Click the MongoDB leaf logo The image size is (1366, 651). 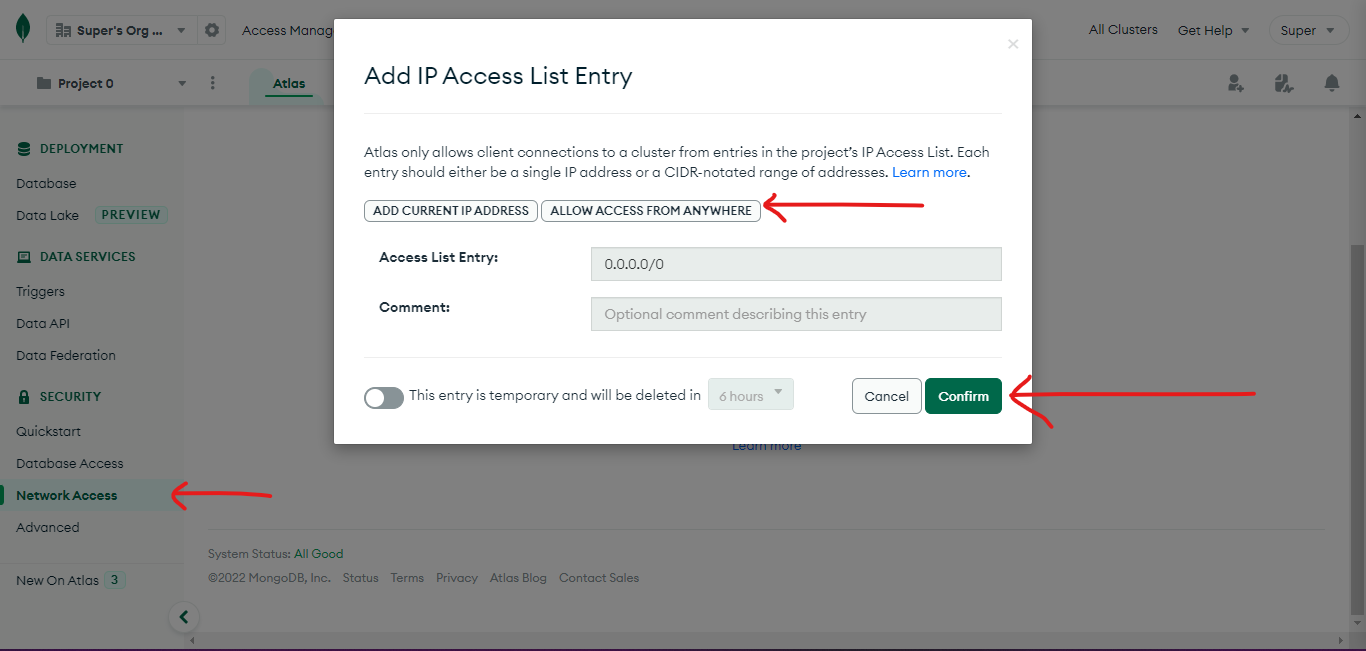coord(23,30)
